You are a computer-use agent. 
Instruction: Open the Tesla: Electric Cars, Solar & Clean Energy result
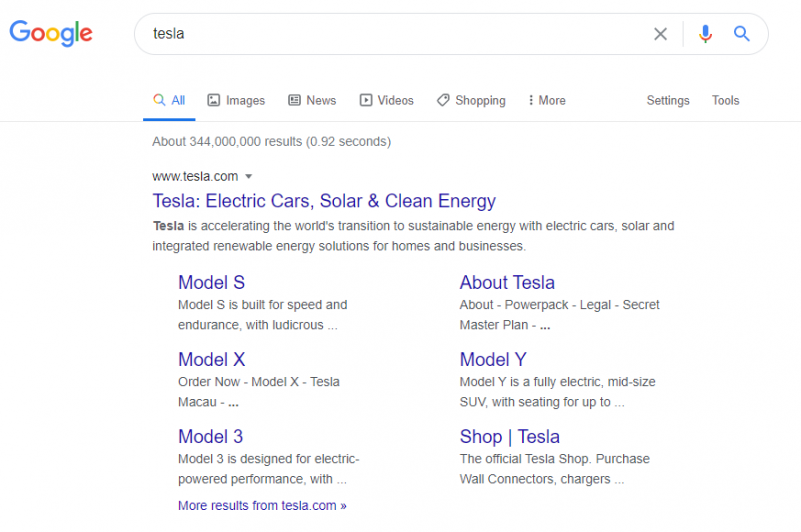coord(324,201)
